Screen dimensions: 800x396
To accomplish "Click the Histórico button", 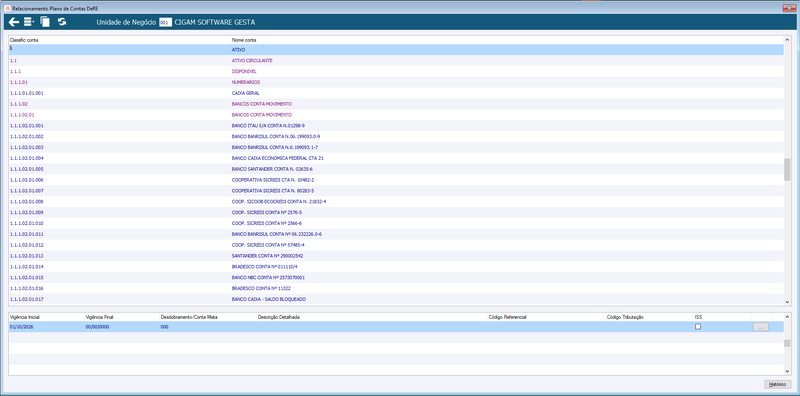I will 778,384.
